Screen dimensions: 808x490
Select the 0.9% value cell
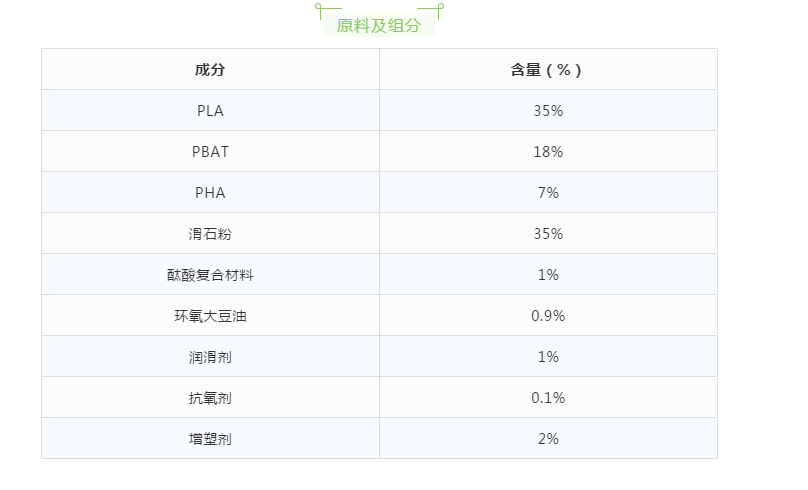[548, 315]
